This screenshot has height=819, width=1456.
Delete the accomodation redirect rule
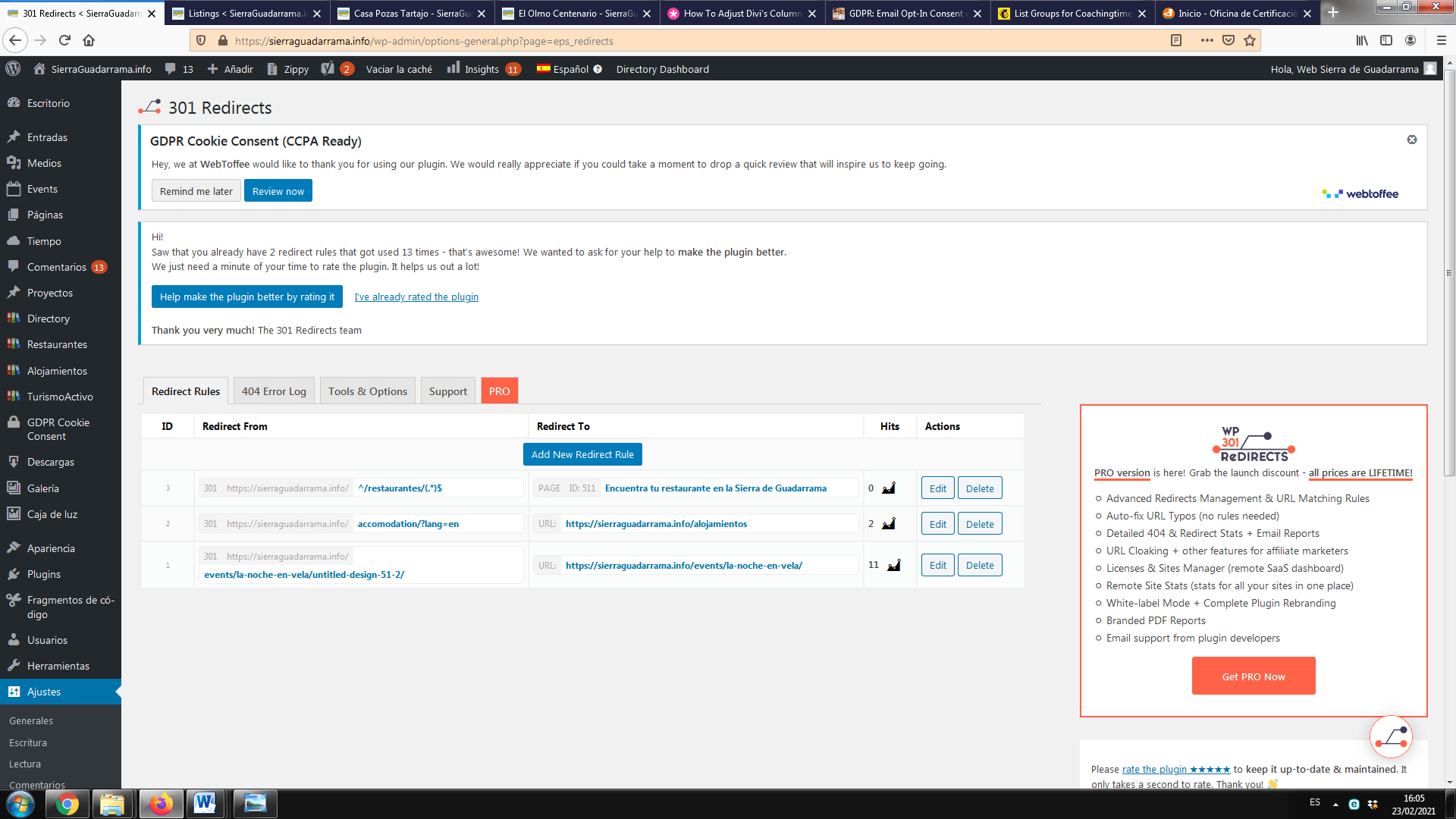coord(980,524)
